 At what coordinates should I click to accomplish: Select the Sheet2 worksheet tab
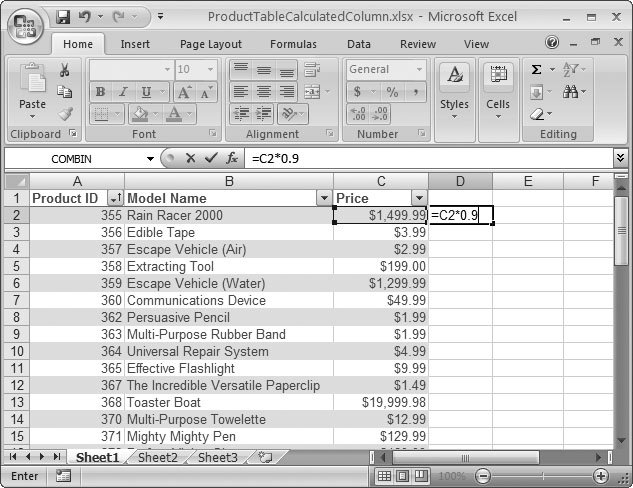158,458
